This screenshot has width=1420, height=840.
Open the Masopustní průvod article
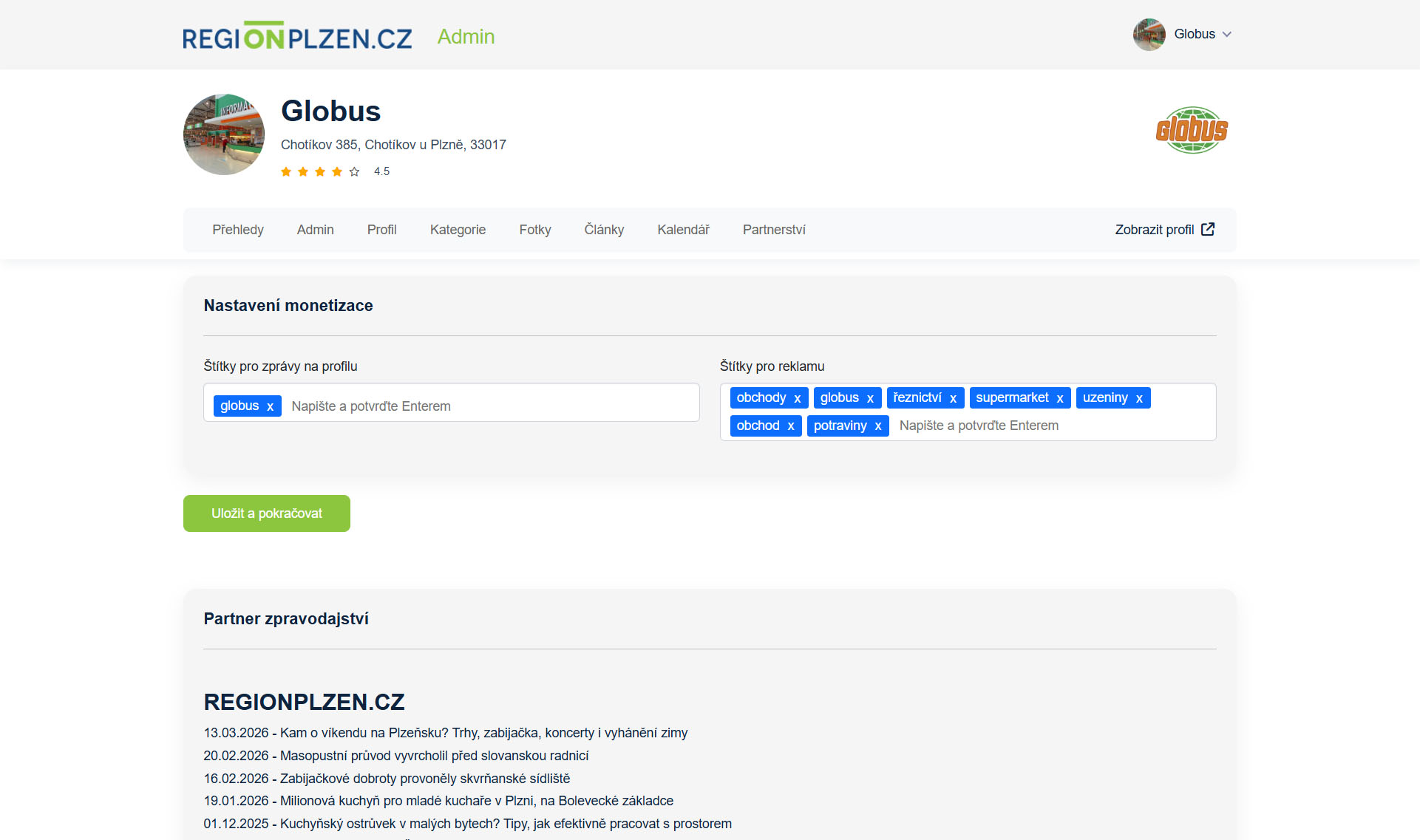coord(396,756)
